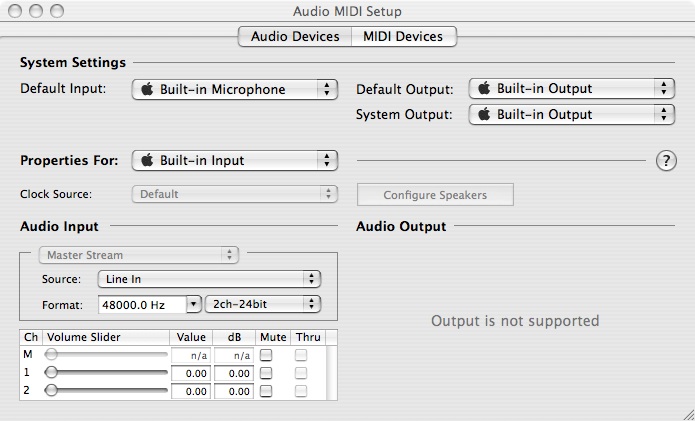Screen dimensions: 695x421
Task: Enable Thru checkbox for channel 2
Action: tap(301, 391)
